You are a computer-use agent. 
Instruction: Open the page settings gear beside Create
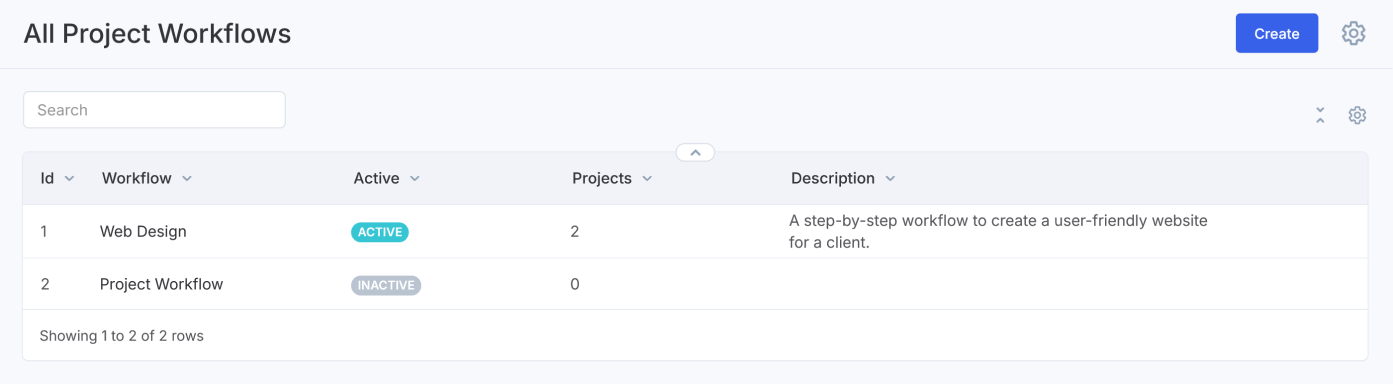tap(1353, 33)
